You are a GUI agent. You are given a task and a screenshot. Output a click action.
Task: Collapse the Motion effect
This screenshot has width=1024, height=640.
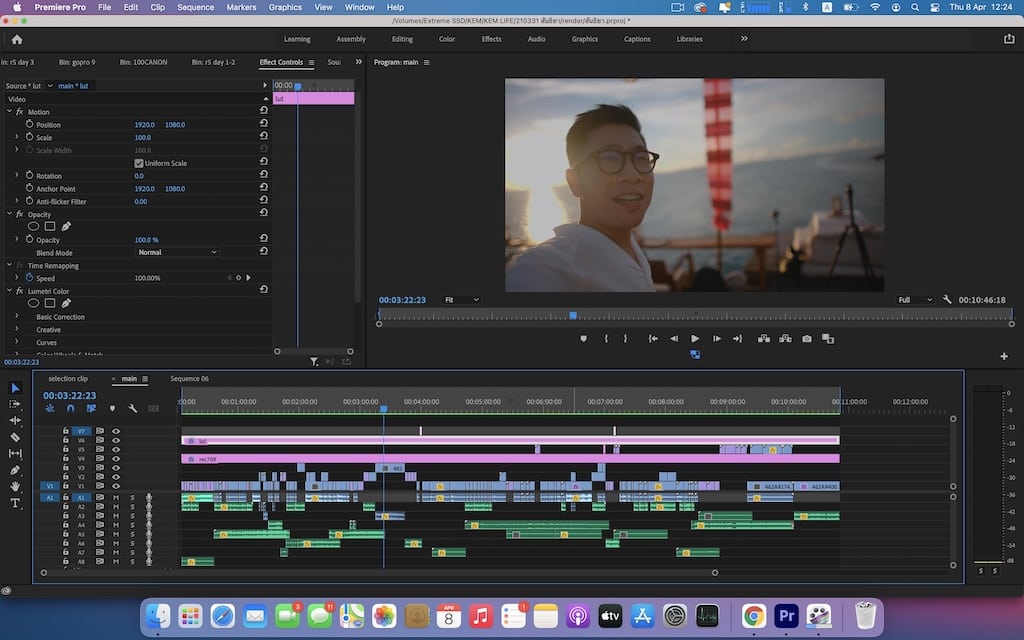(9, 112)
